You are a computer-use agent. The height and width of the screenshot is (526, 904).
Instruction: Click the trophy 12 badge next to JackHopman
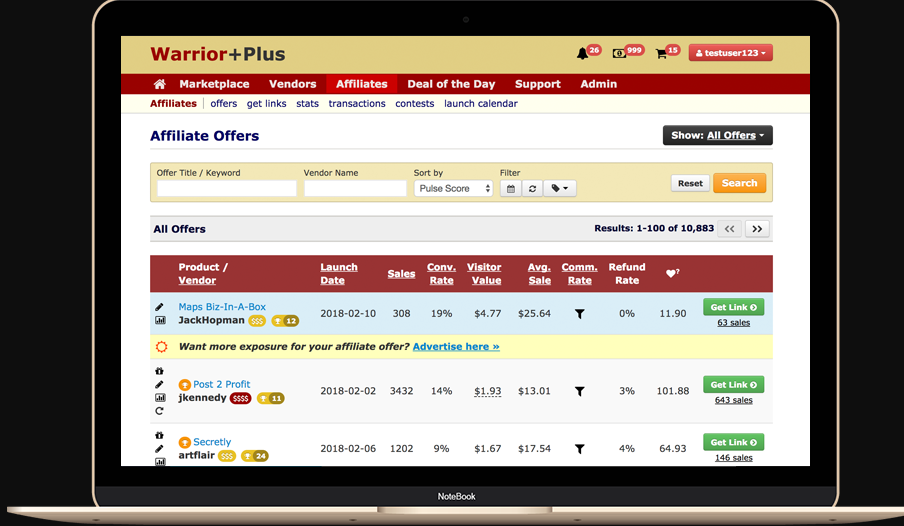[285, 321]
